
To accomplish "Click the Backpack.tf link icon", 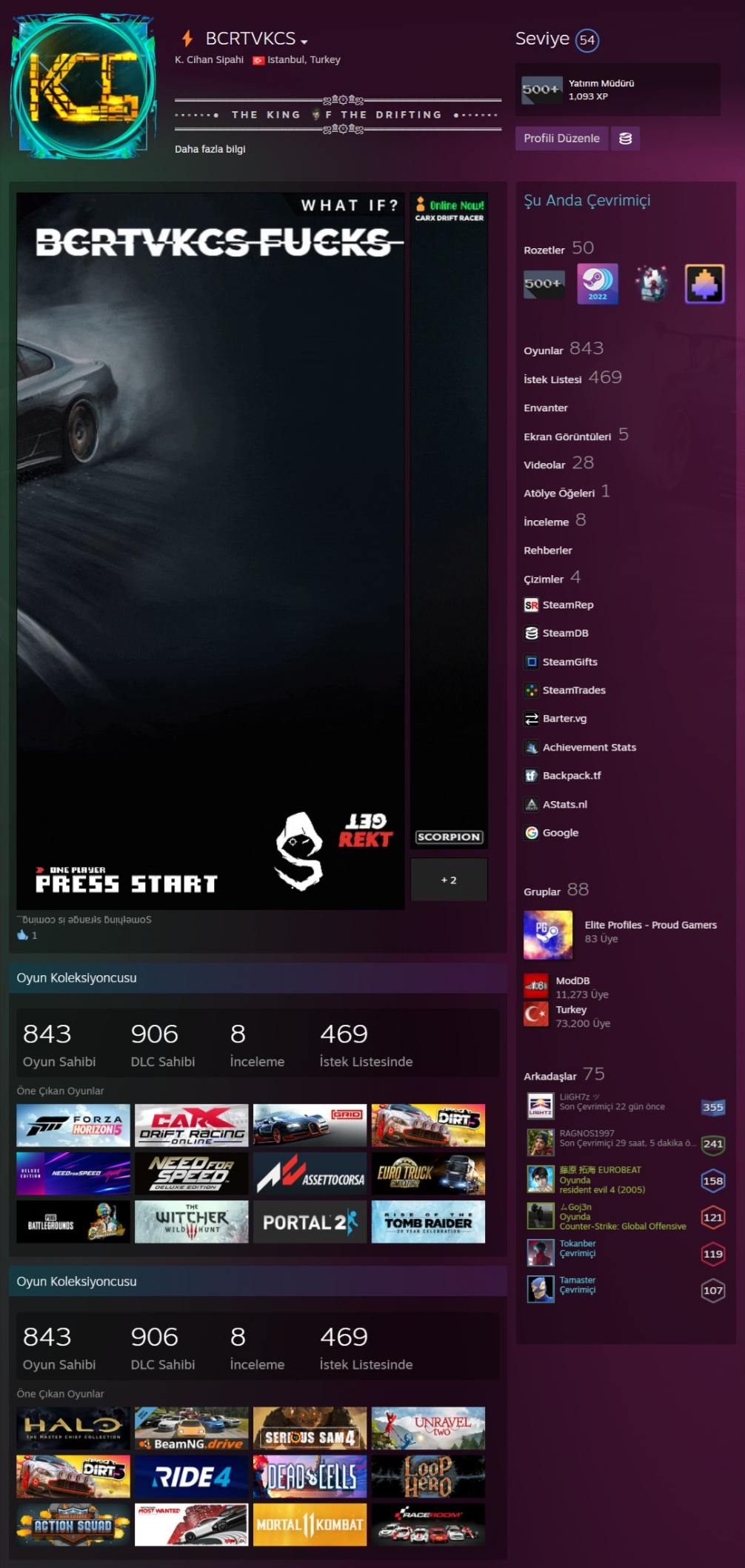I will point(531,776).
